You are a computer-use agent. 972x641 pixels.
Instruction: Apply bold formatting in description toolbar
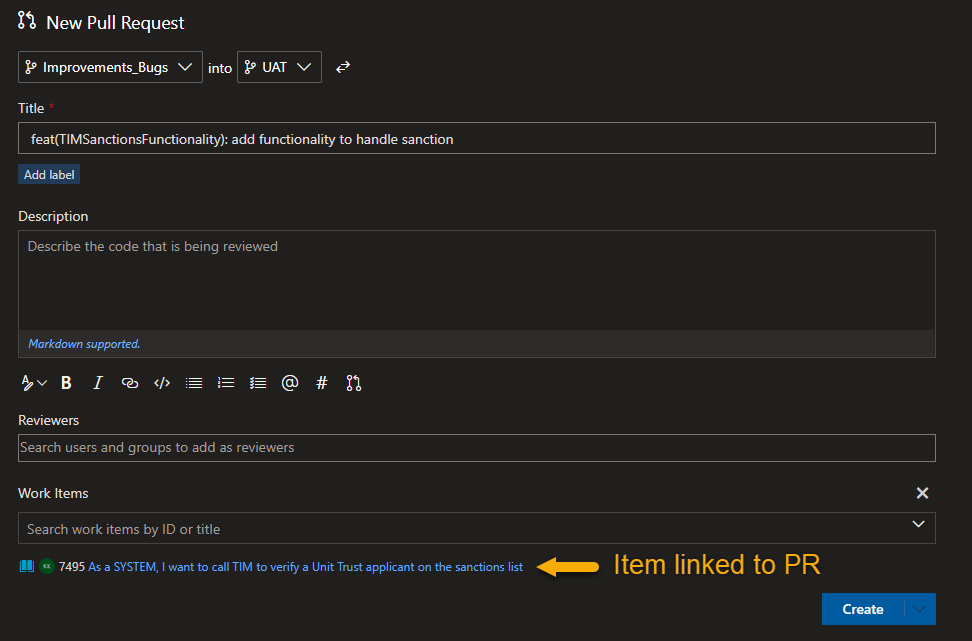pyautogui.click(x=66, y=382)
